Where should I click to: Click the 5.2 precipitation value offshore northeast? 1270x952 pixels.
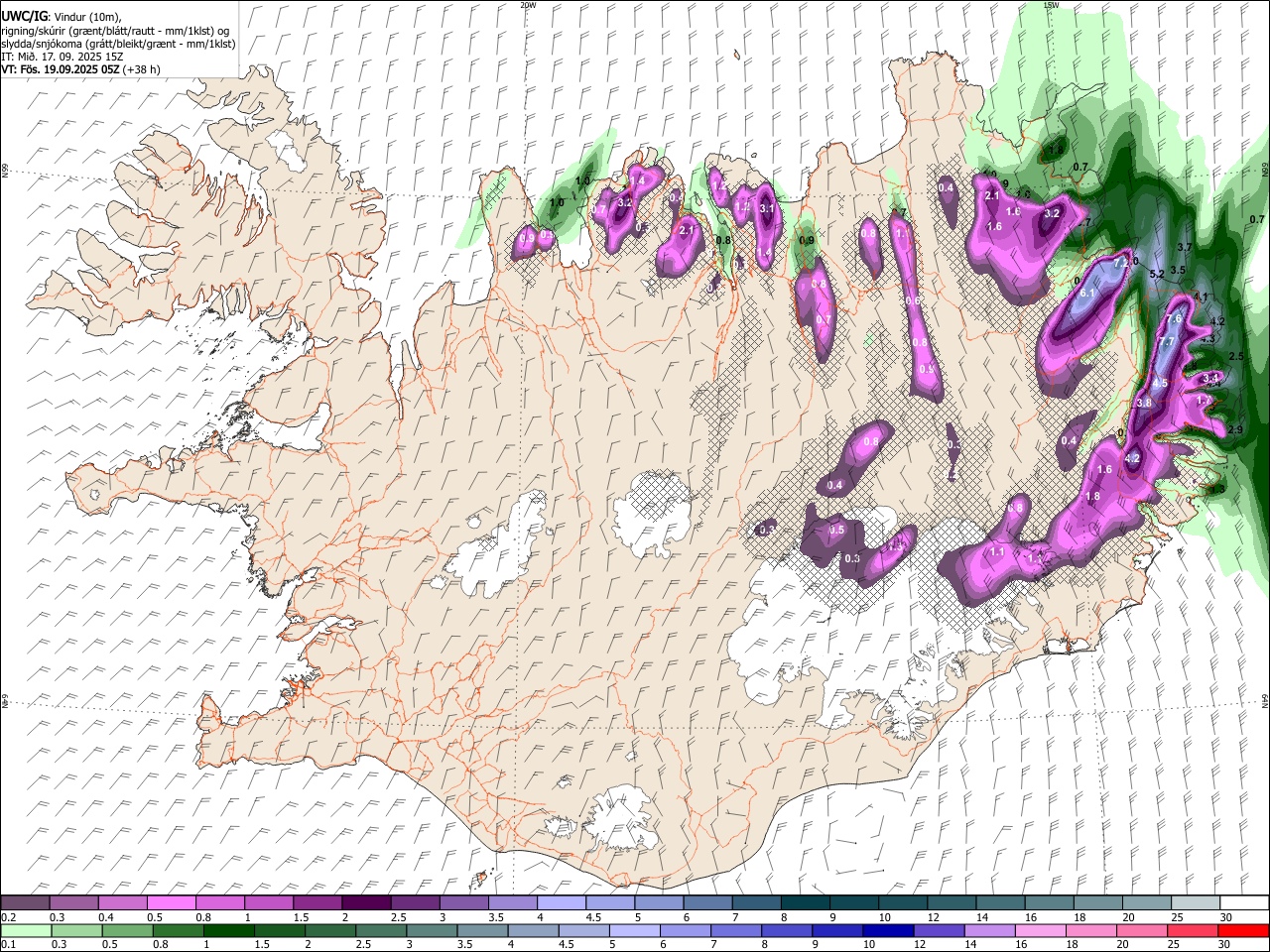coord(1156,275)
